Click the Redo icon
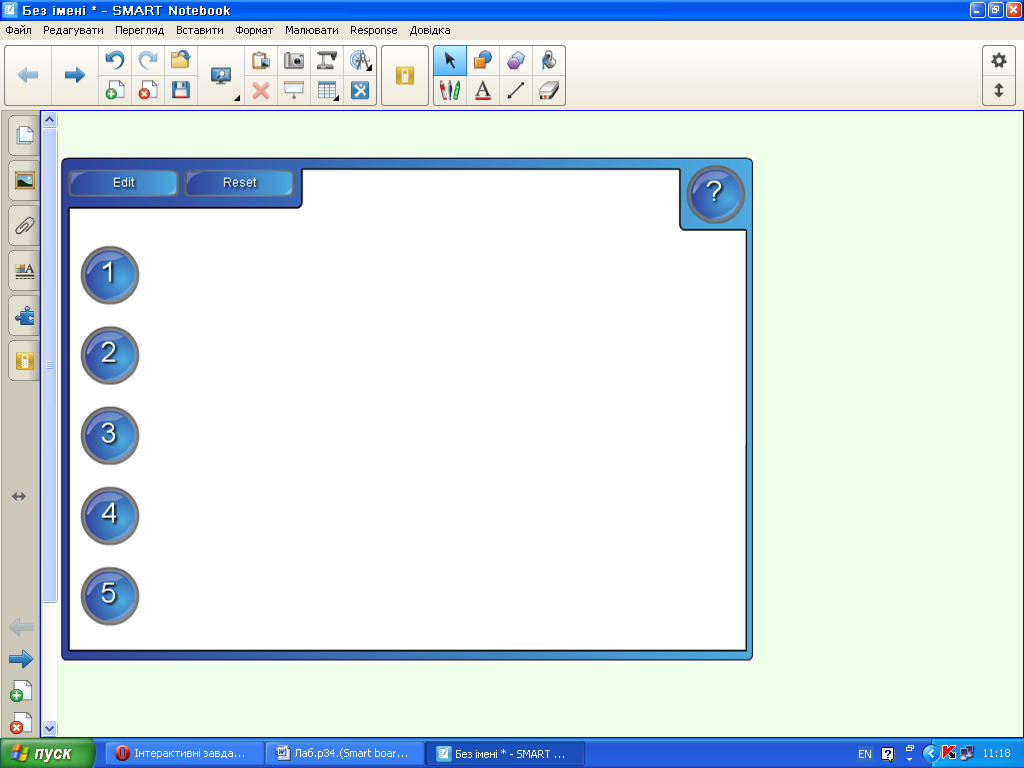Screen dimensions: 1024x768 coord(148,61)
